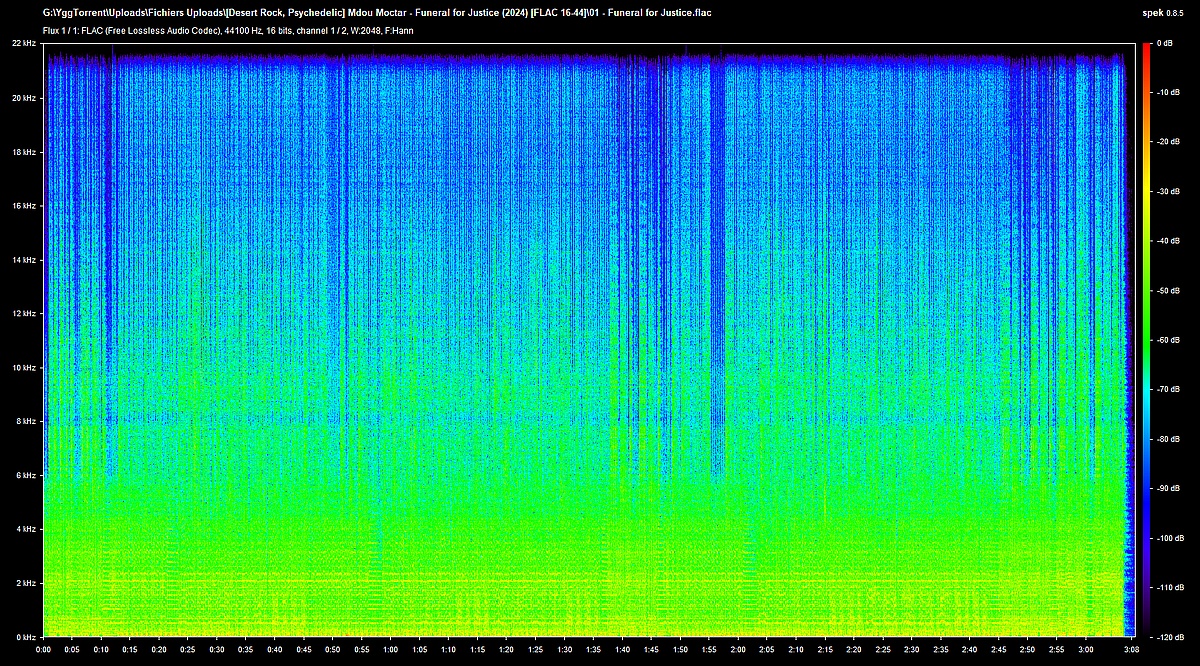Click the 2:00 time axis label
The height and width of the screenshot is (666, 1200).
(x=738, y=649)
